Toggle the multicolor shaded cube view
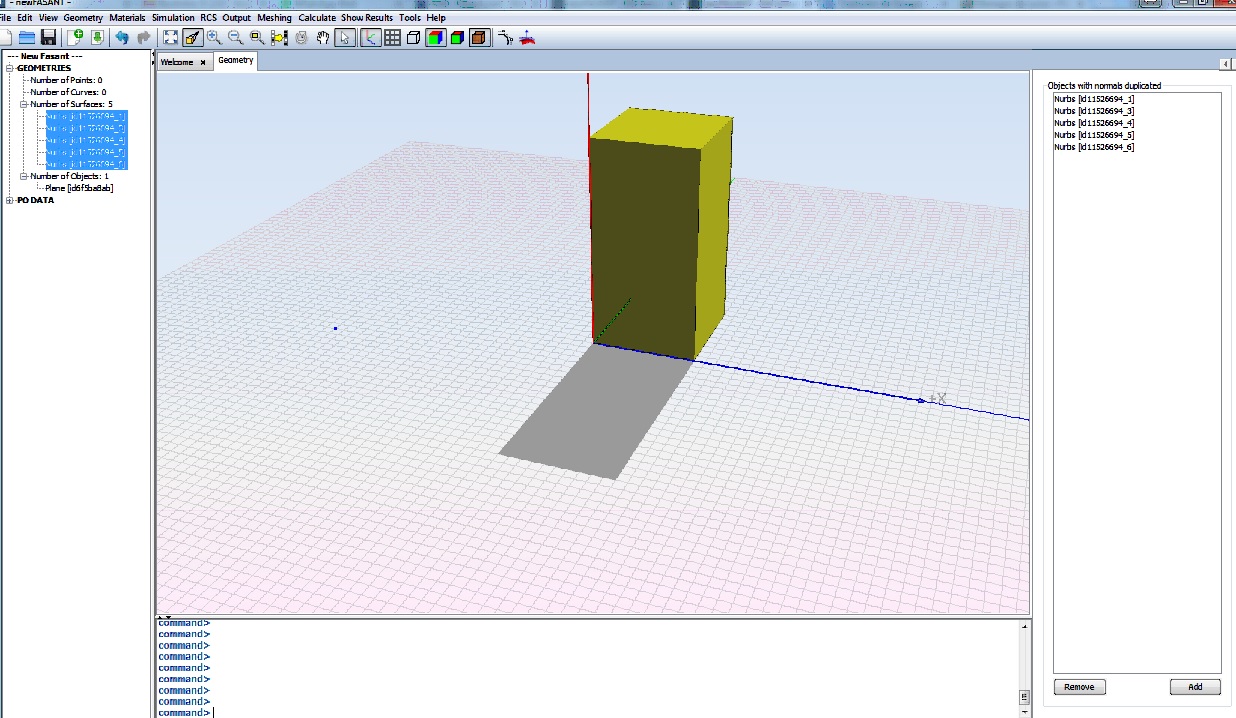 (x=435, y=38)
